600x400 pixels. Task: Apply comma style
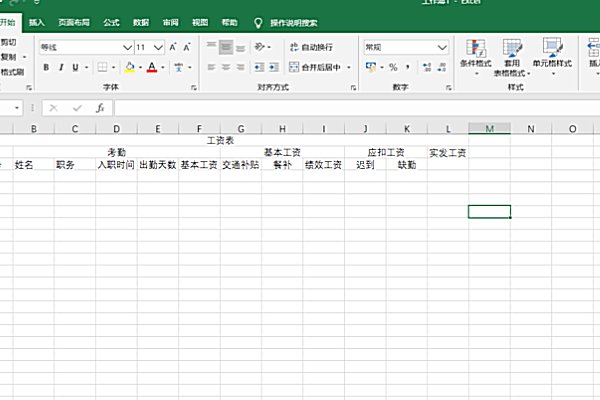(408, 67)
